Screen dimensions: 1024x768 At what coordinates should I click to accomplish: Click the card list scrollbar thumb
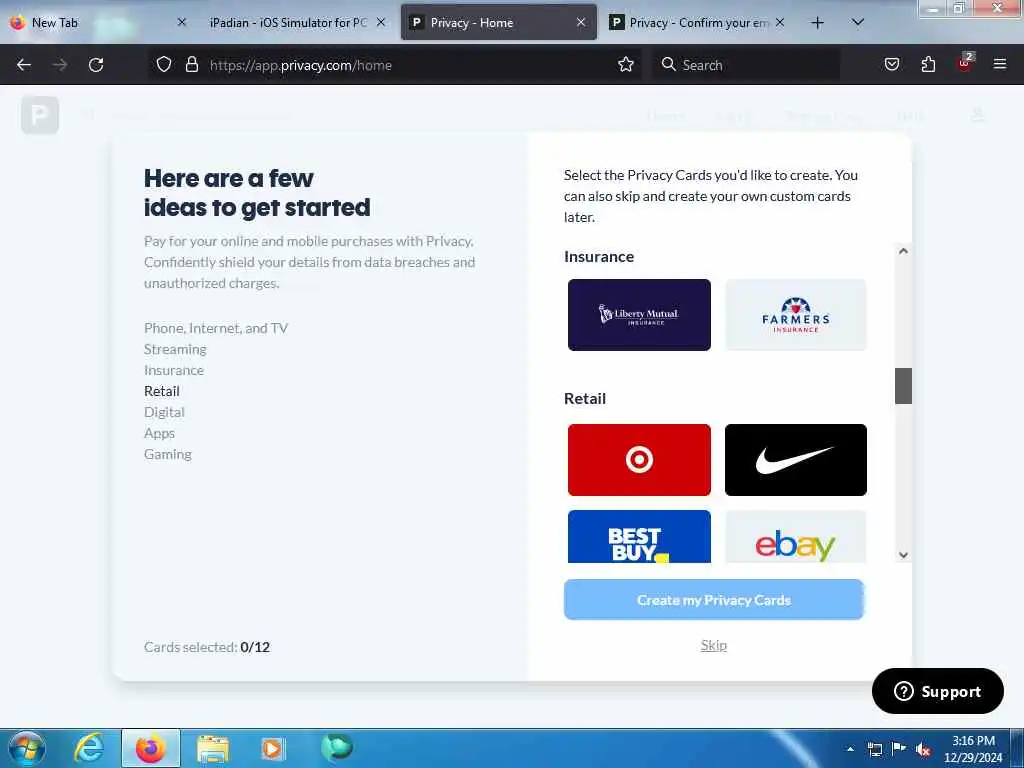pos(903,386)
